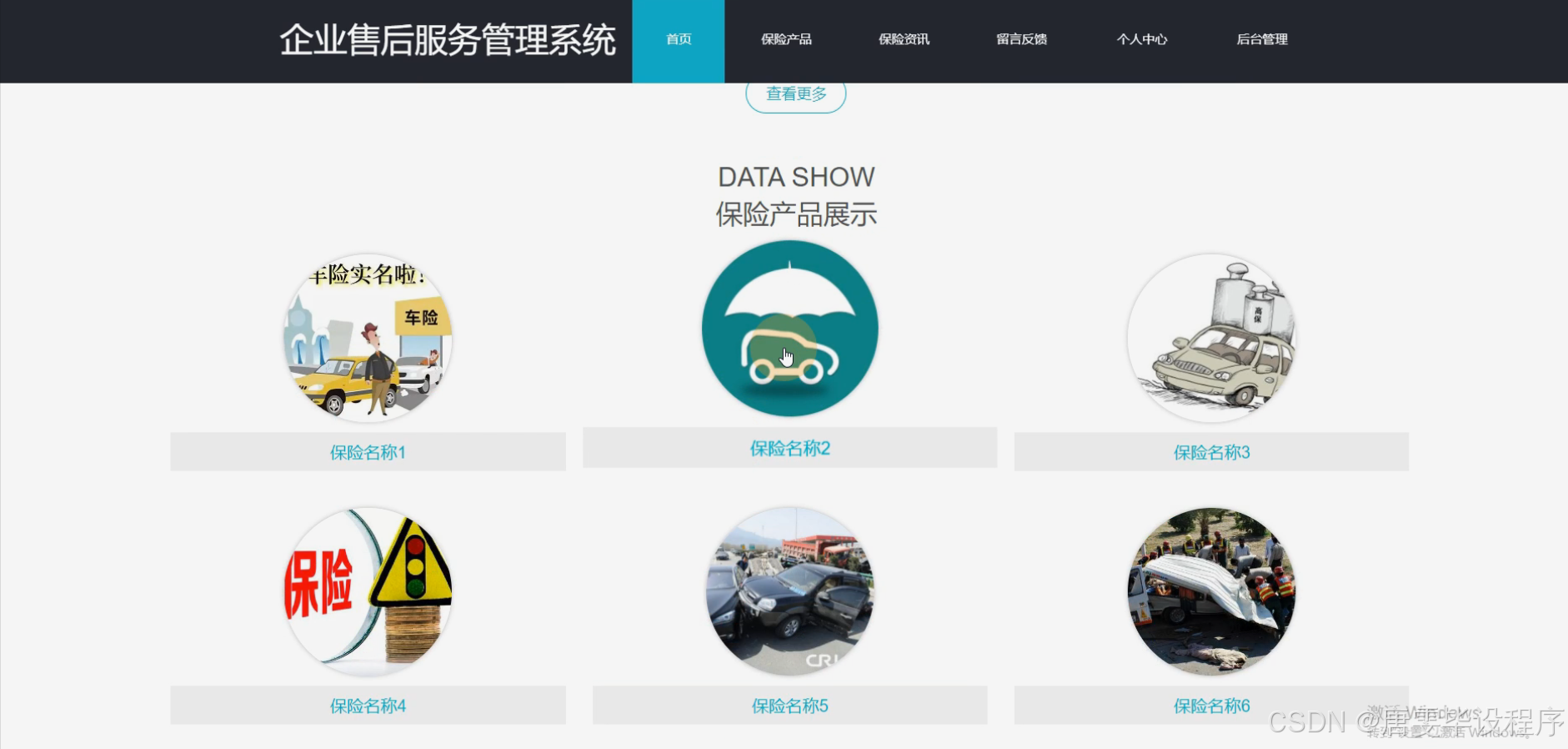Open the car crash photo for 保险名称5
The width and height of the screenshot is (1568, 749).
click(790, 591)
